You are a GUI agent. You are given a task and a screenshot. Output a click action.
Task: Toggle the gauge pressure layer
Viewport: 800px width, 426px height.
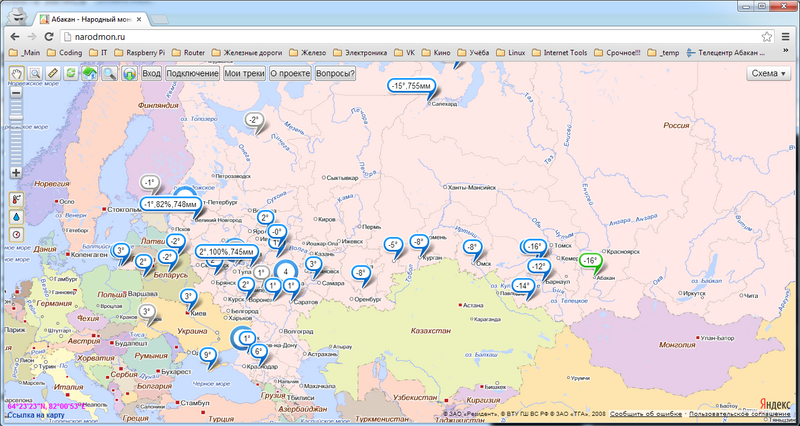(17, 234)
